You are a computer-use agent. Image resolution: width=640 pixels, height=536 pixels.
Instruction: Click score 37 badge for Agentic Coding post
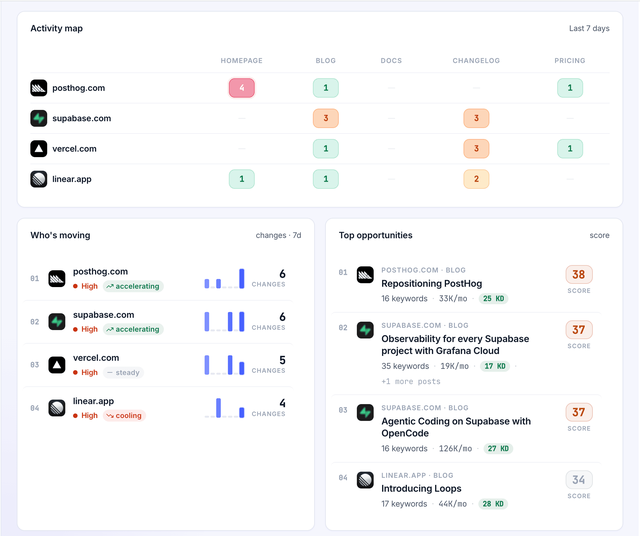[x=579, y=412]
